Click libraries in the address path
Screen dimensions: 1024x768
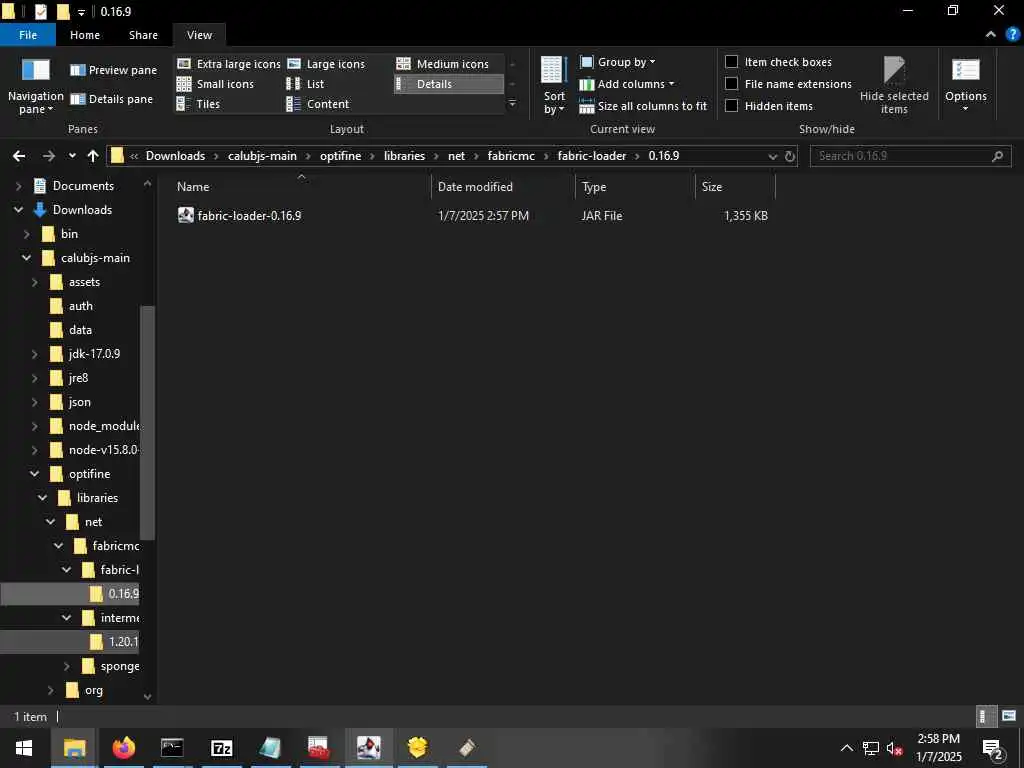coord(404,156)
